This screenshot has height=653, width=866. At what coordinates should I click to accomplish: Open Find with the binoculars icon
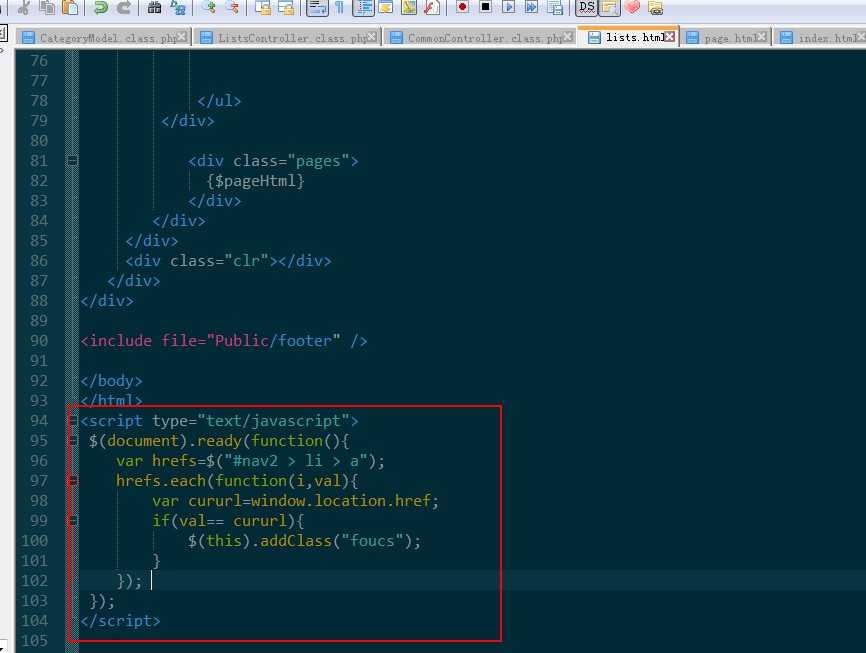(154, 8)
